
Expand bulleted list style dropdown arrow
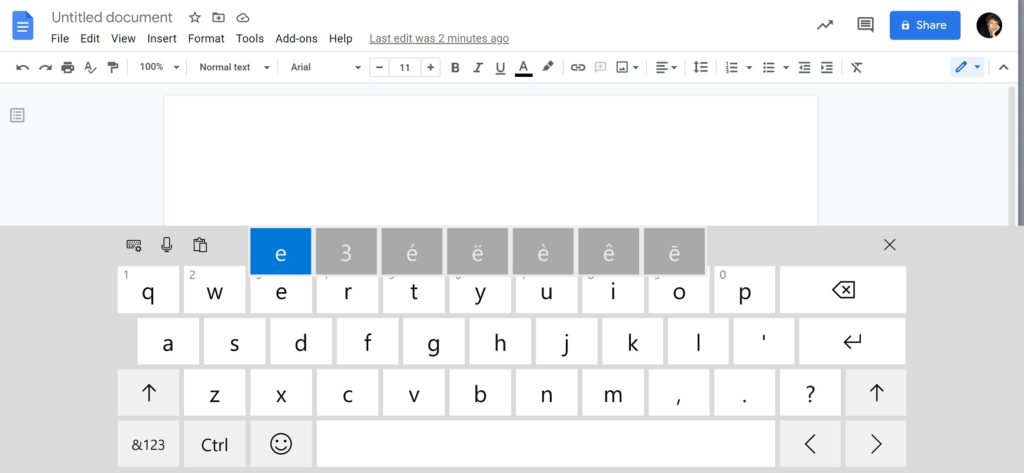coord(786,67)
